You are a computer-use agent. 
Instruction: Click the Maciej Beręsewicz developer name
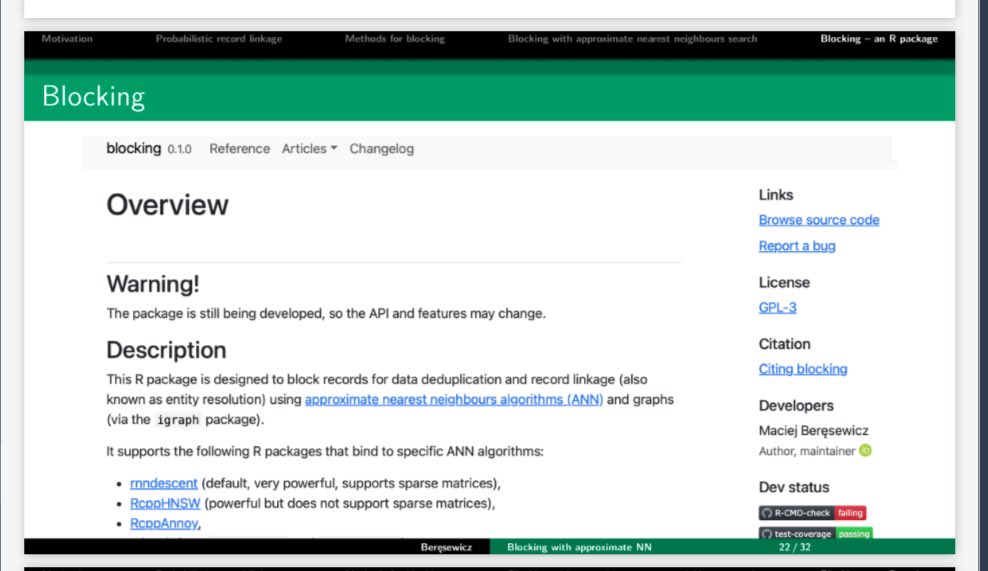coord(813,430)
